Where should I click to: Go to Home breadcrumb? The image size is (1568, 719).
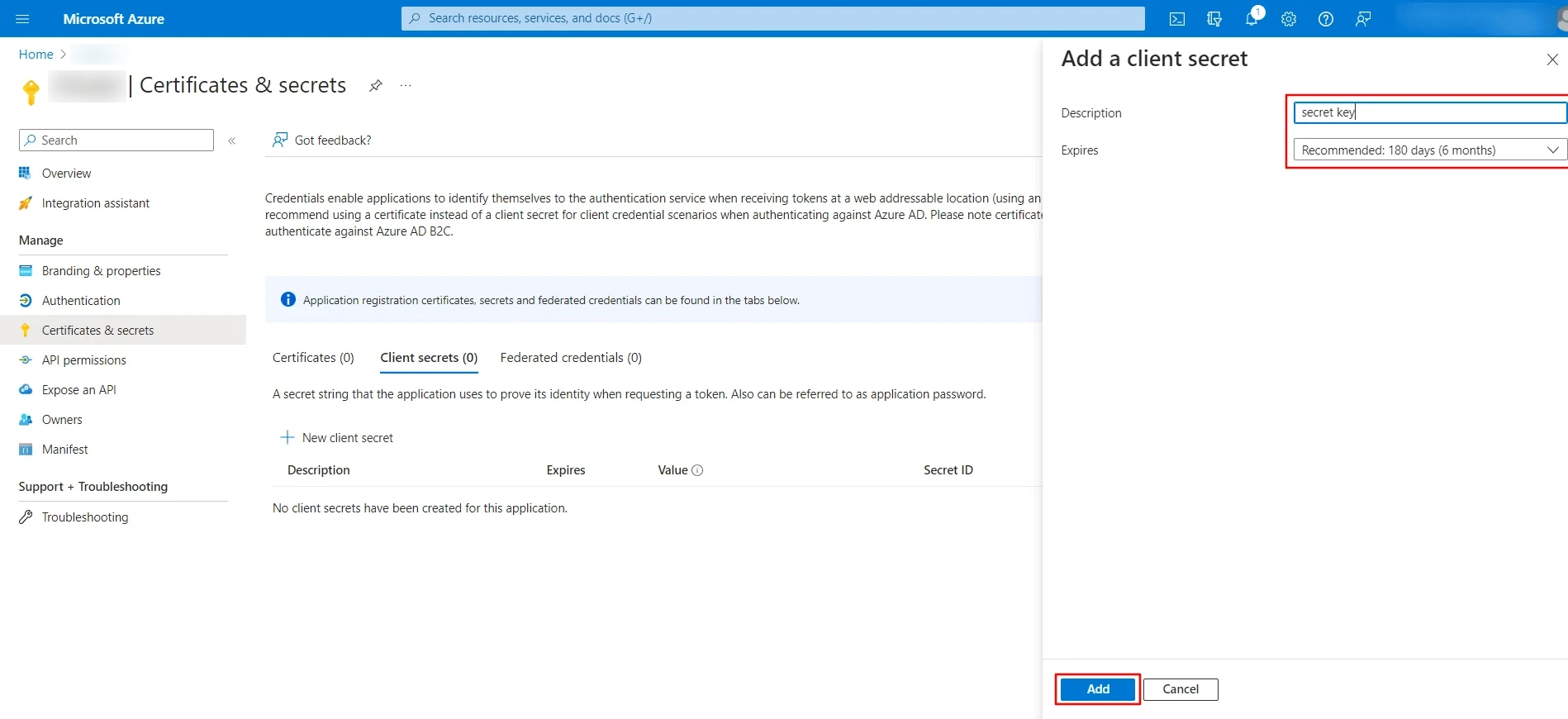tap(36, 55)
